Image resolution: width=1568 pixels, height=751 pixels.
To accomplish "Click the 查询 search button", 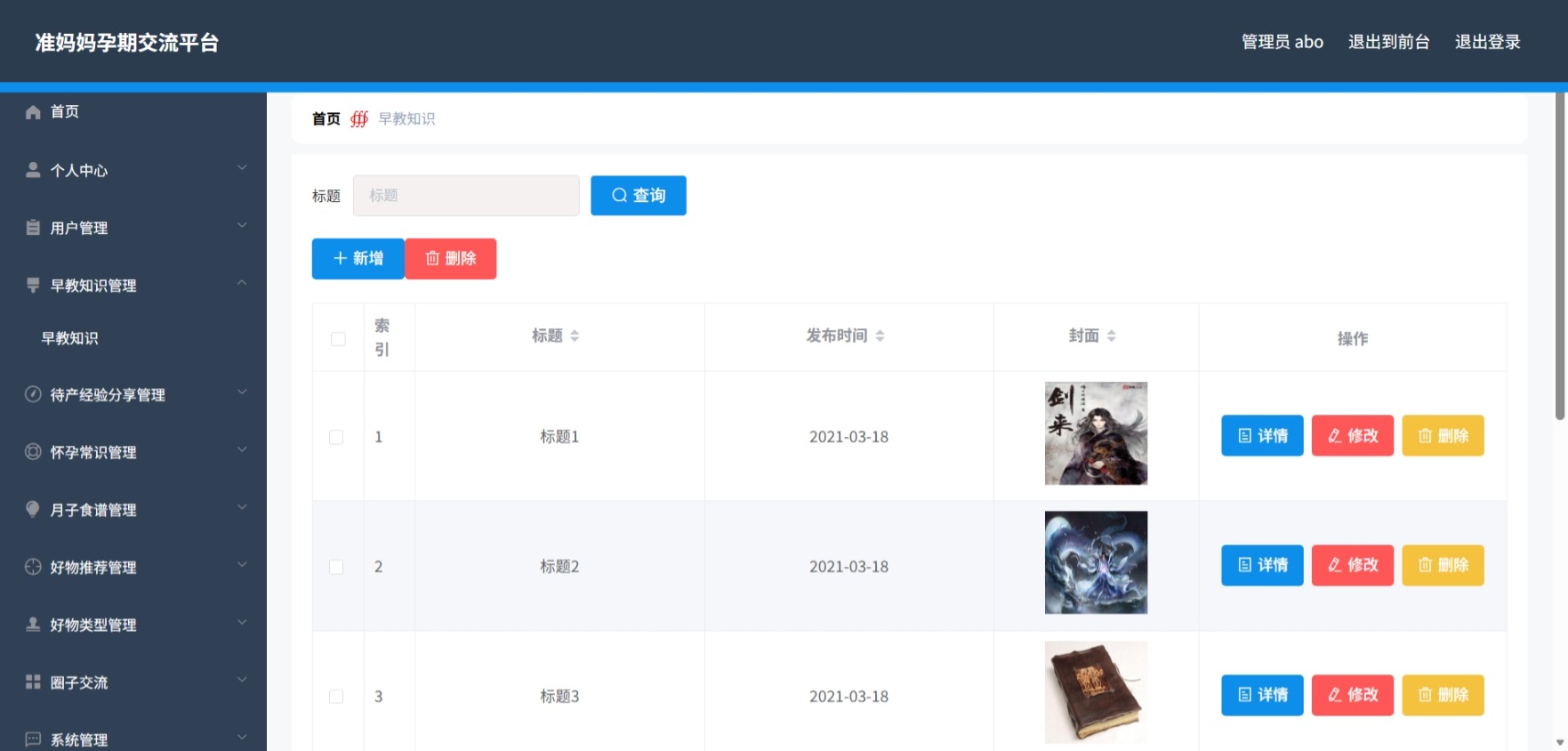I will (x=639, y=195).
